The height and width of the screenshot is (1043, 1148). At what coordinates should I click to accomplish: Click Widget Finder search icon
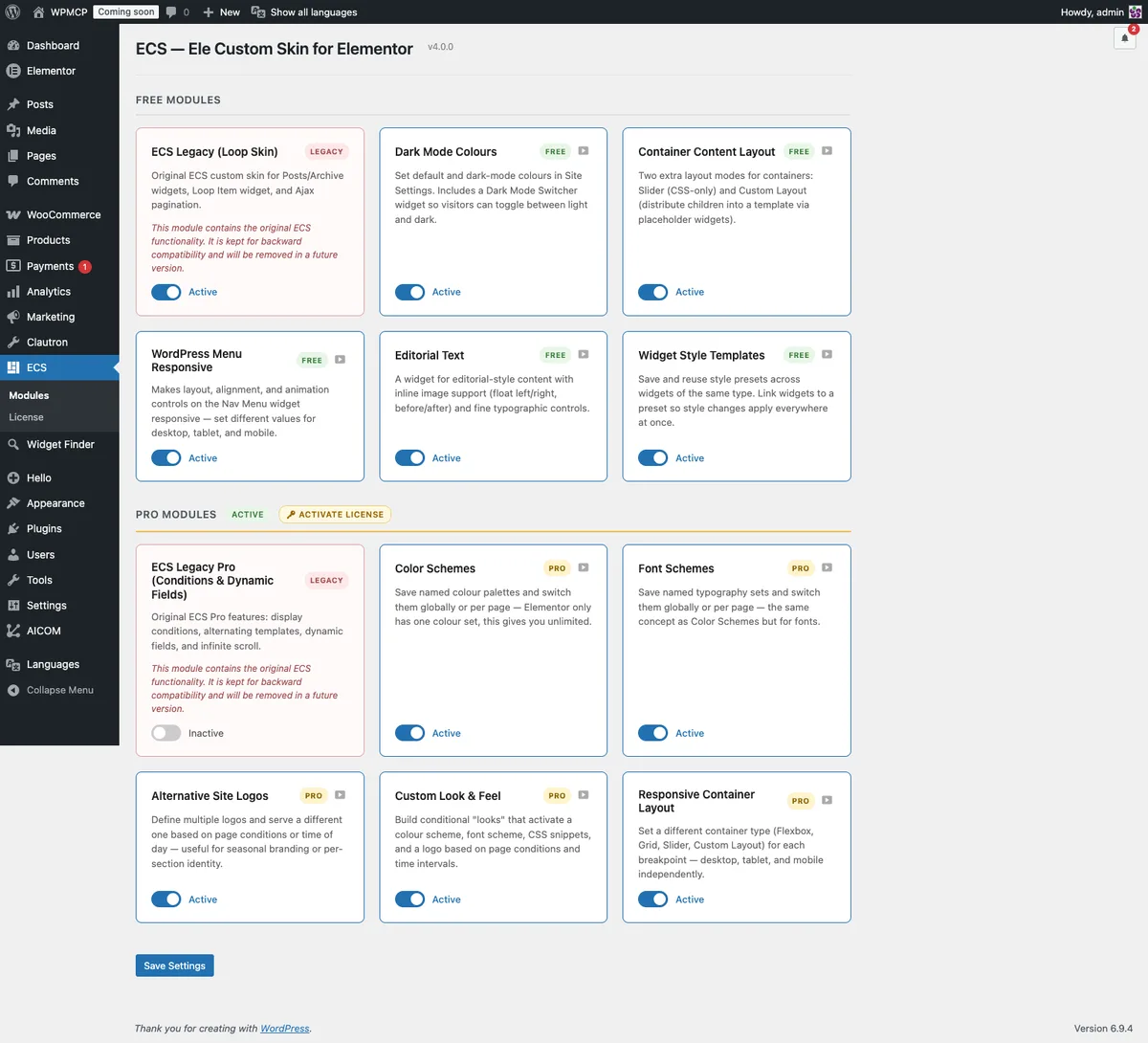pos(13,444)
